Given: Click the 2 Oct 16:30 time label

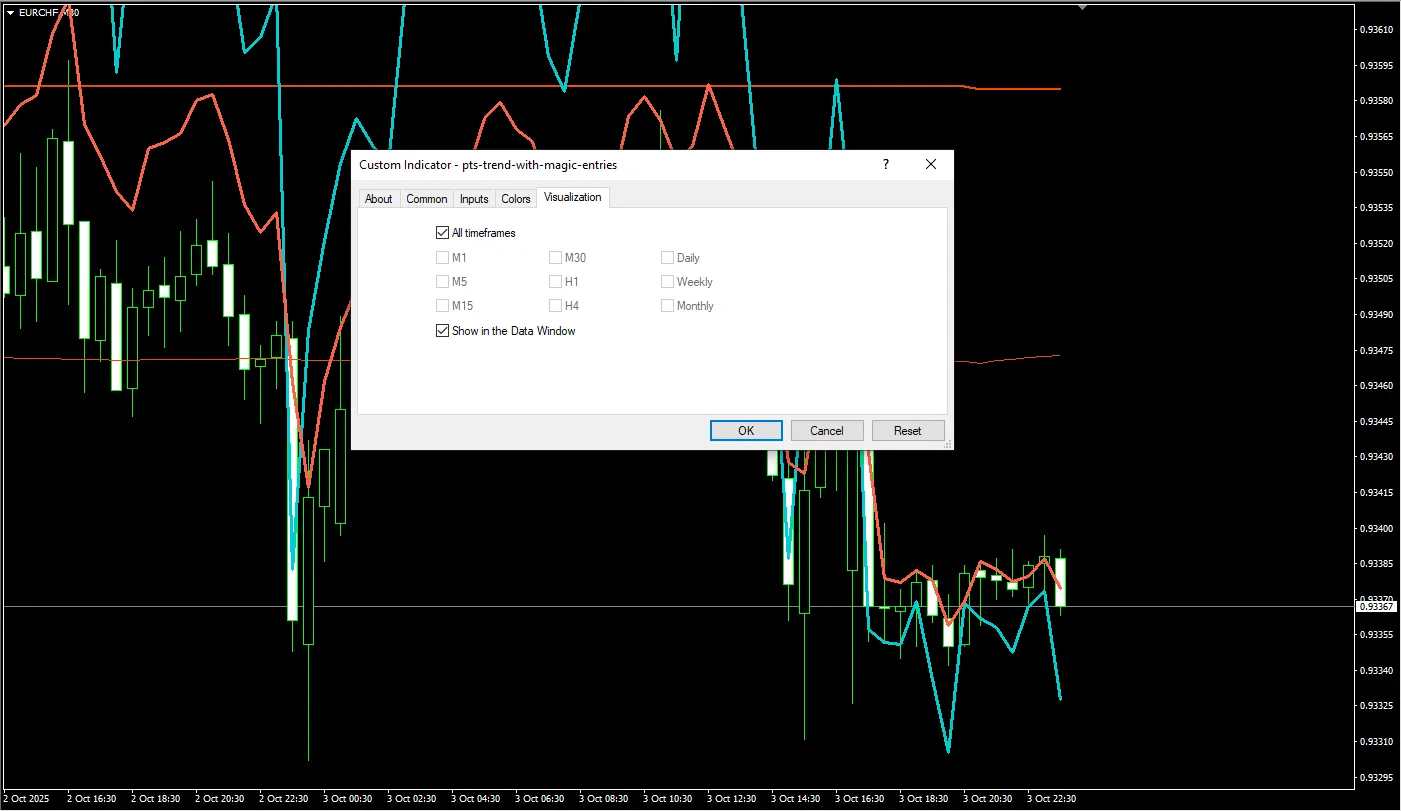Looking at the screenshot, I should tap(91, 799).
